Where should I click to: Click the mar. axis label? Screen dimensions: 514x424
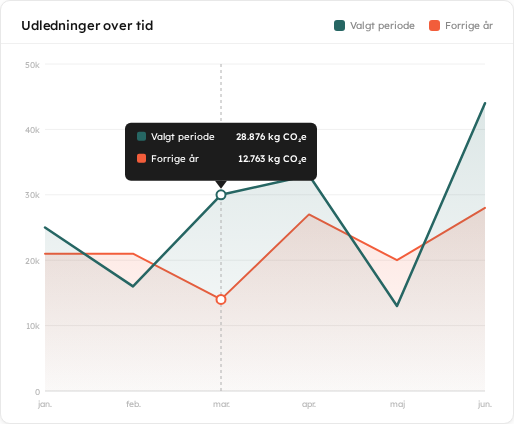click(x=221, y=404)
